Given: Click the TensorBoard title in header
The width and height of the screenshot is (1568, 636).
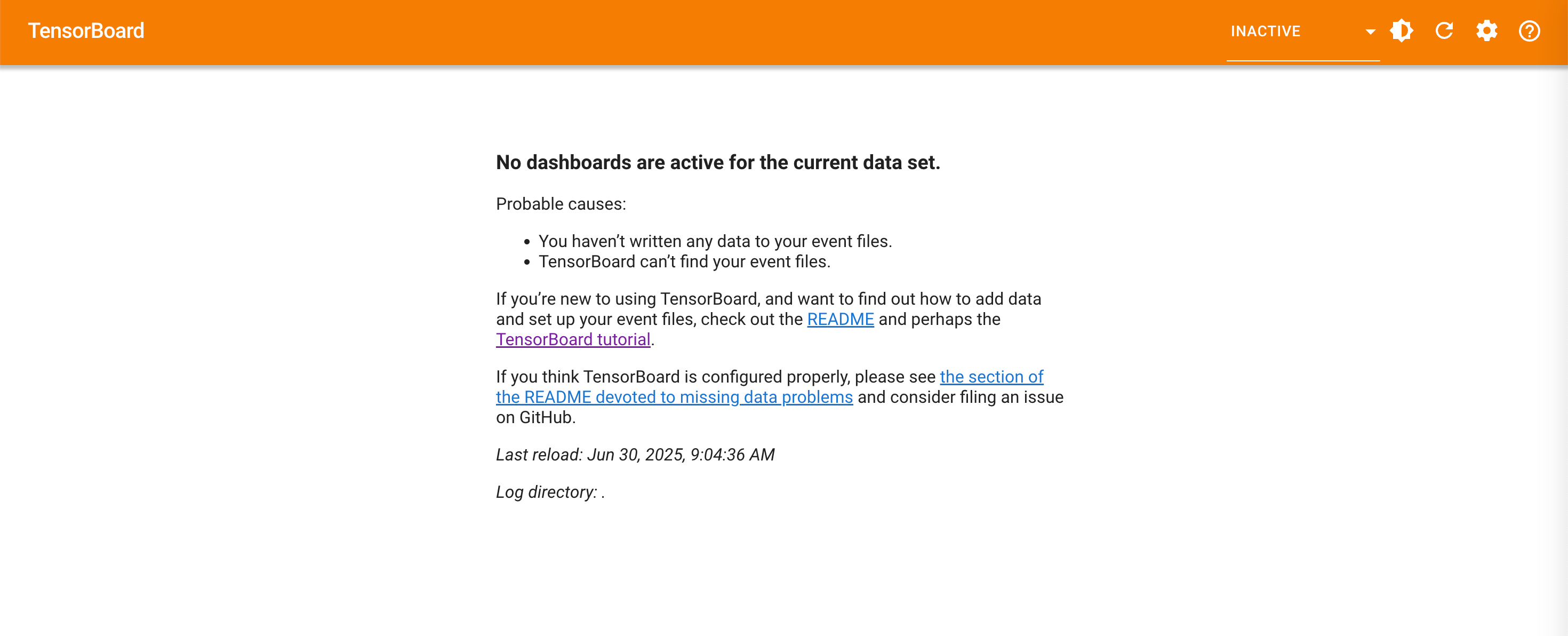Looking at the screenshot, I should coord(86,30).
